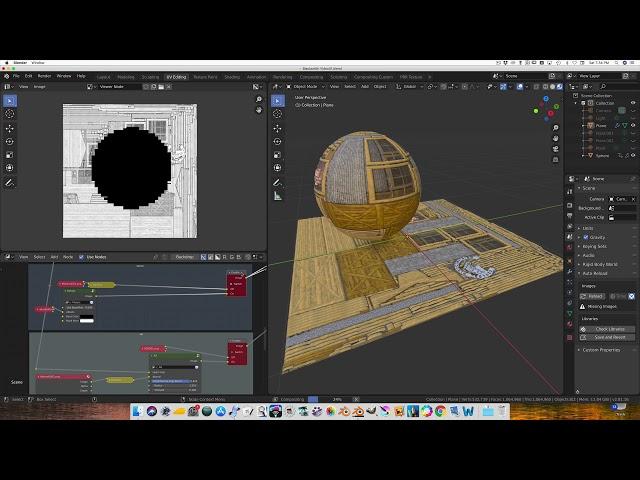Click the Active Clip field

(x=622, y=218)
